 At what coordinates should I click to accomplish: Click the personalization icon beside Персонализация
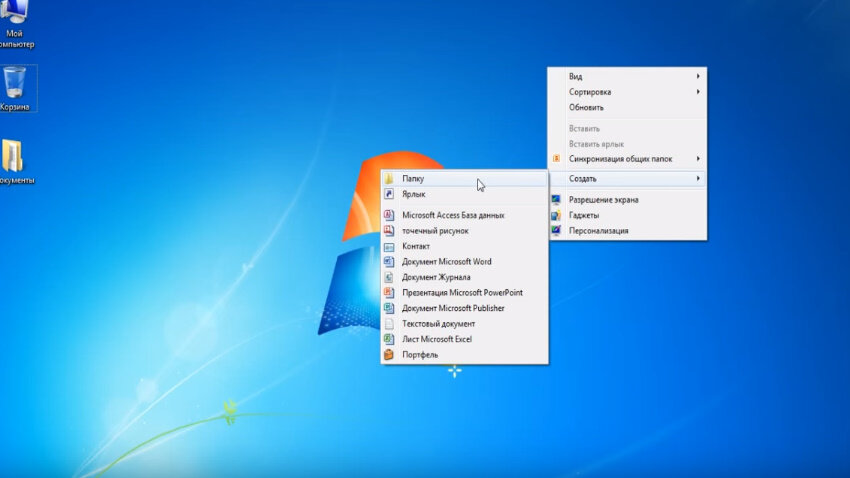(x=556, y=230)
